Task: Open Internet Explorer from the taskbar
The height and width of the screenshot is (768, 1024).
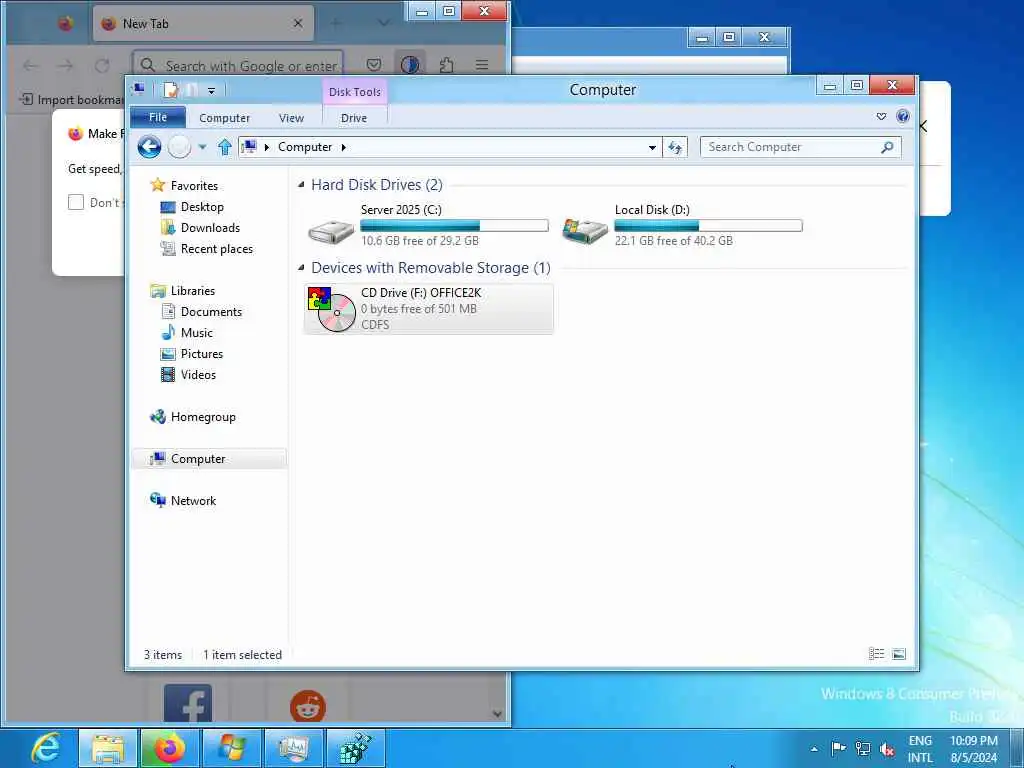Action: [x=46, y=748]
